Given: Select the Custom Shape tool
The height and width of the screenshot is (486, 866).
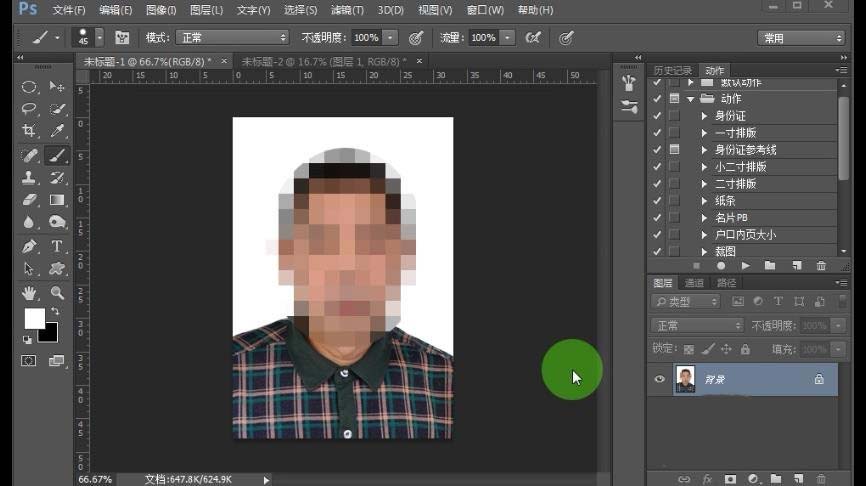Looking at the screenshot, I should tap(56, 269).
